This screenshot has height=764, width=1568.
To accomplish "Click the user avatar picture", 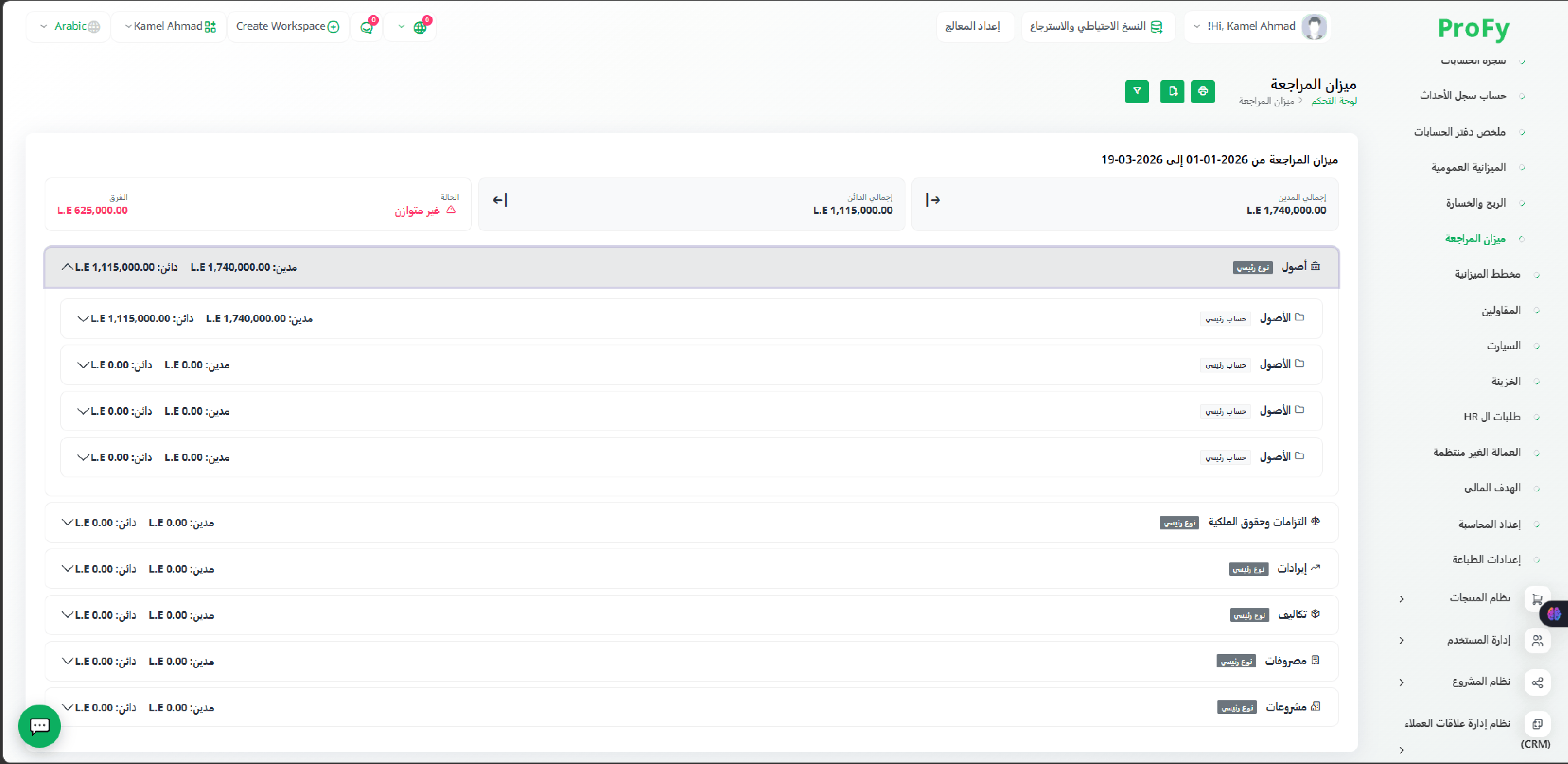I will tap(1314, 27).
